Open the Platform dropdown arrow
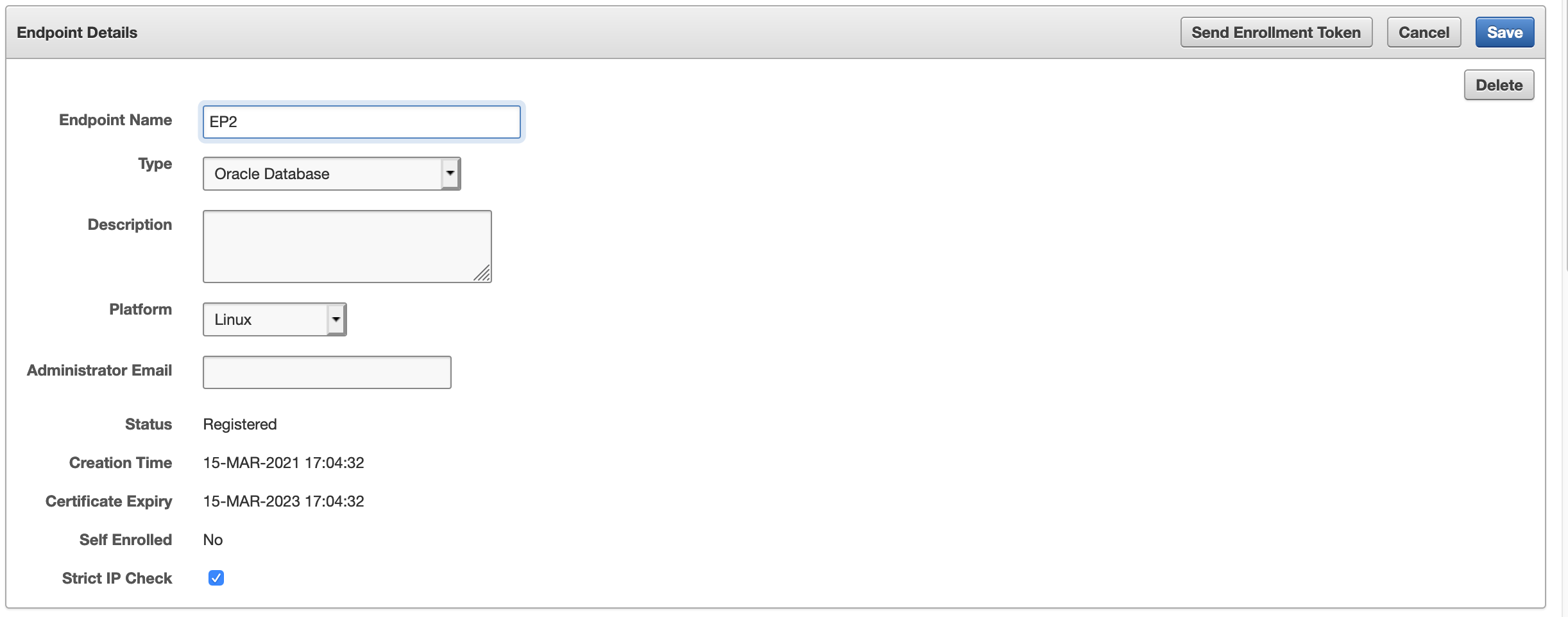1568x617 pixels. click(x=336, y=318)
